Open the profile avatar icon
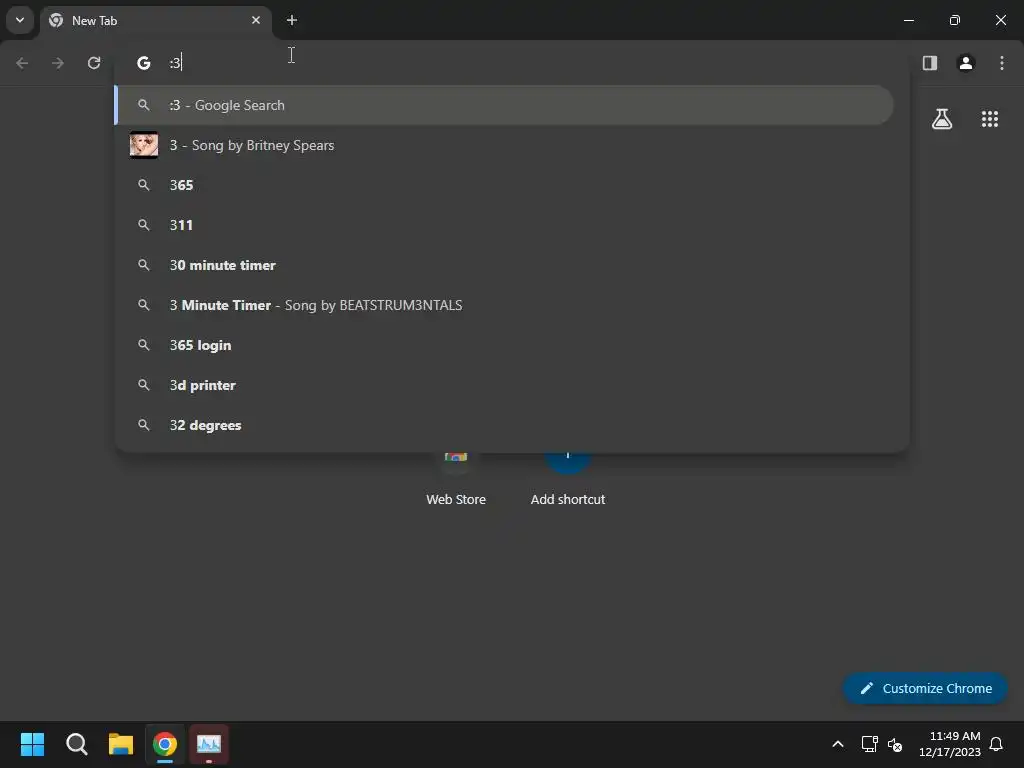Screen dimensions: 1024x768 (966, 63)
